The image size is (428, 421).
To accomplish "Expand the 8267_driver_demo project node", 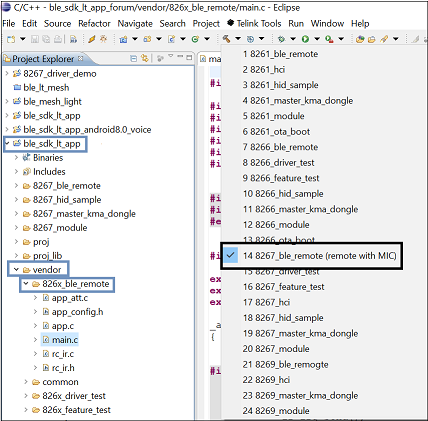I will (x=7, y=73).
